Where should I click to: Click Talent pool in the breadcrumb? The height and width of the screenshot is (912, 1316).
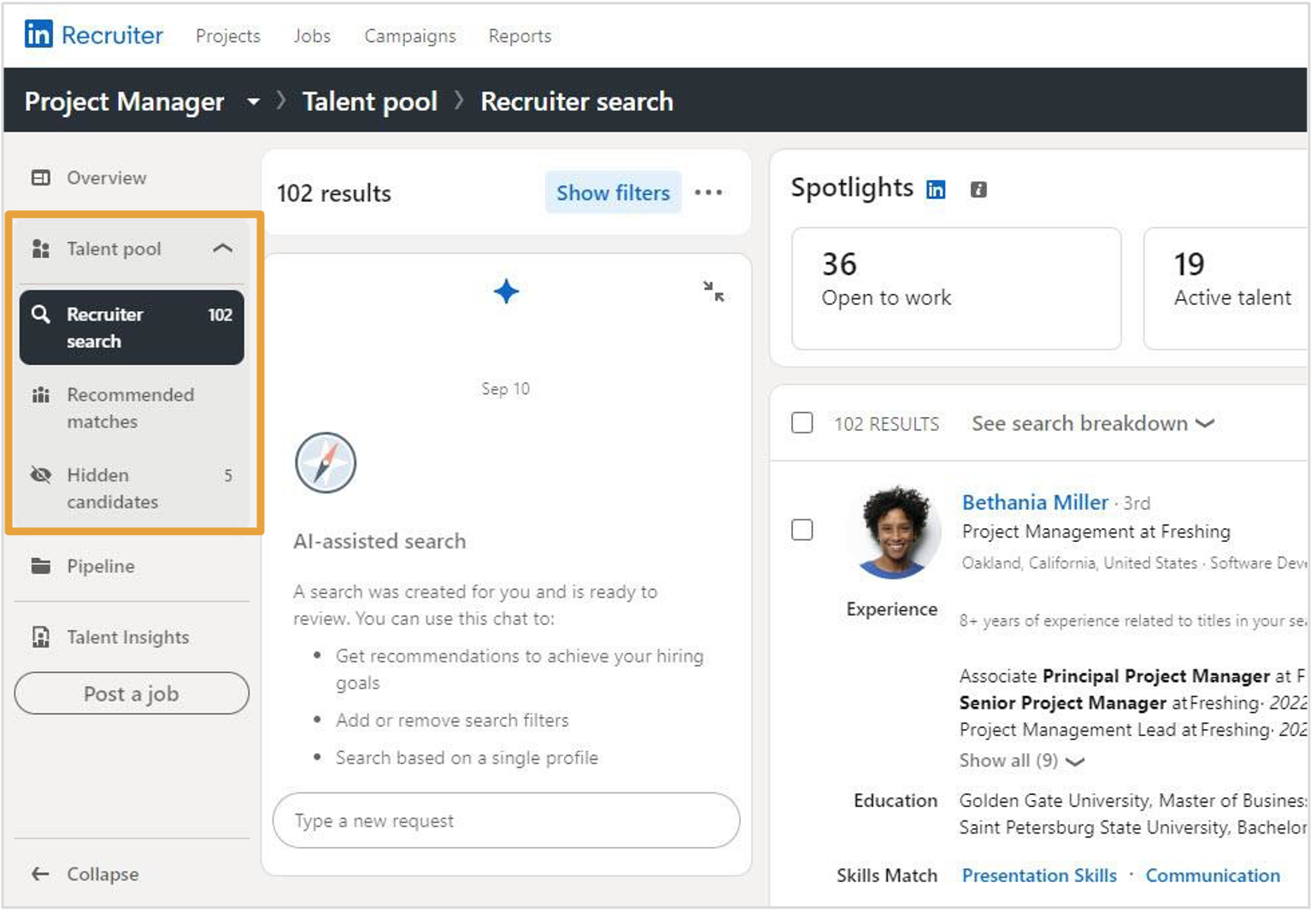pos(370,102)
